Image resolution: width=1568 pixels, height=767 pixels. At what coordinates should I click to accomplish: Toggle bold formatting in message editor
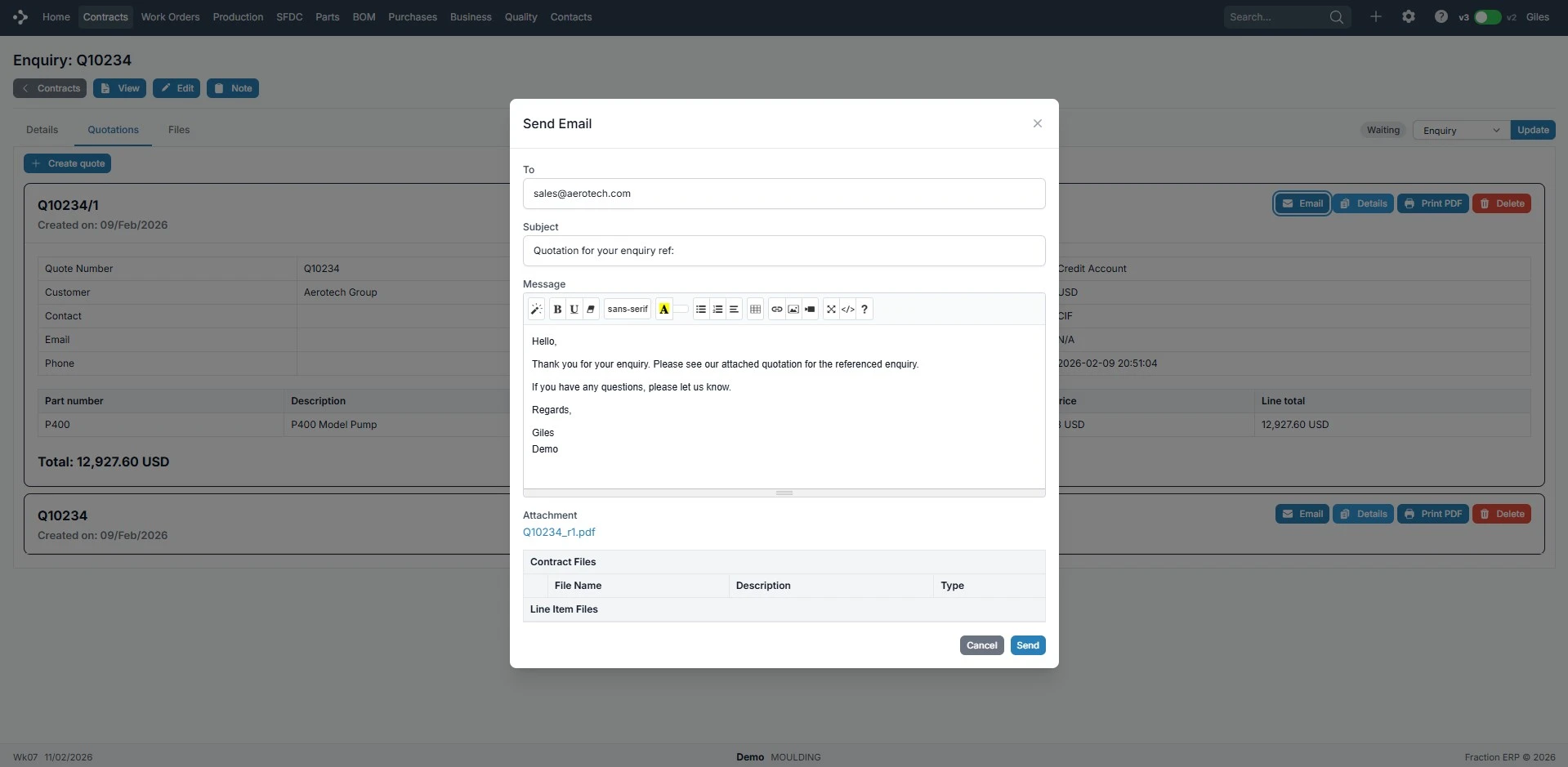tap(557, 310)
